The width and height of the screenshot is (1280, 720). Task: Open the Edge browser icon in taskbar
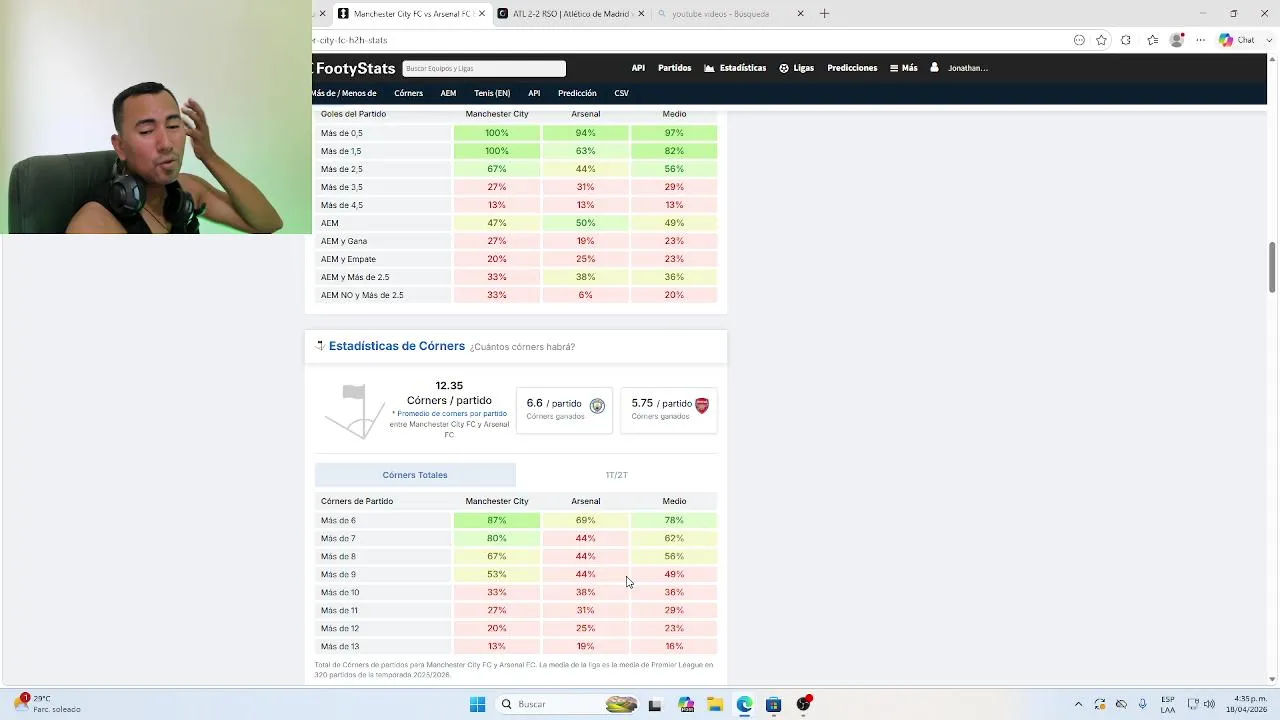744,704
